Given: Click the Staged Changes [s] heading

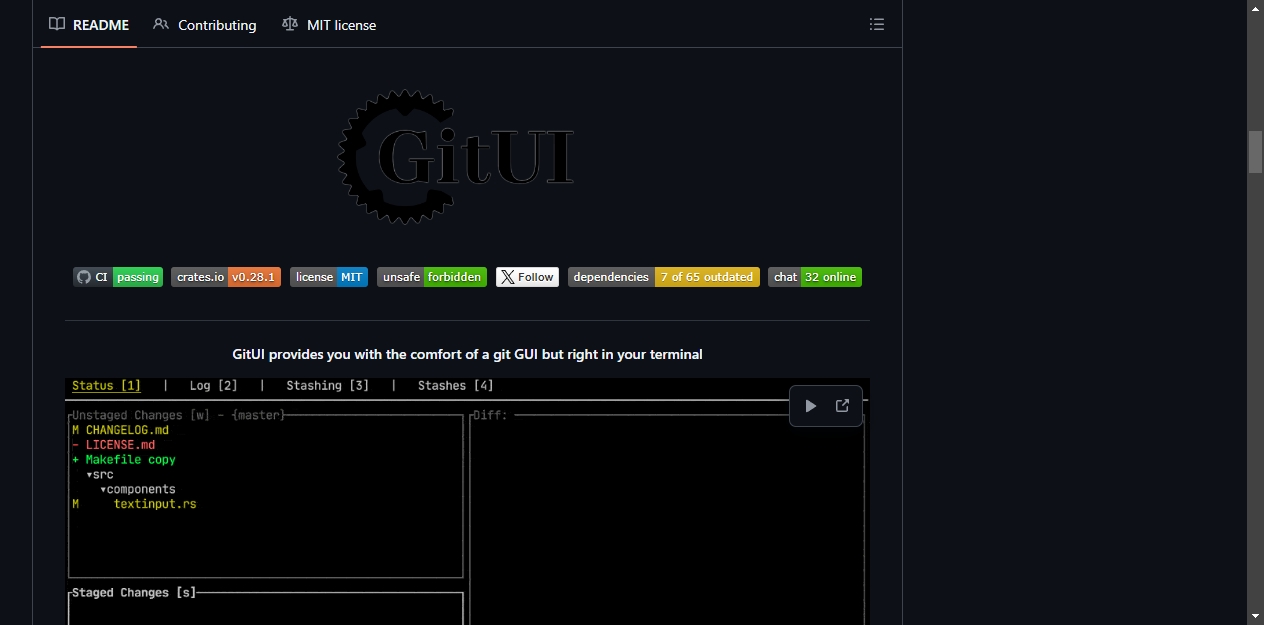Looking at the screenshot, I should (x=134, y=593).
